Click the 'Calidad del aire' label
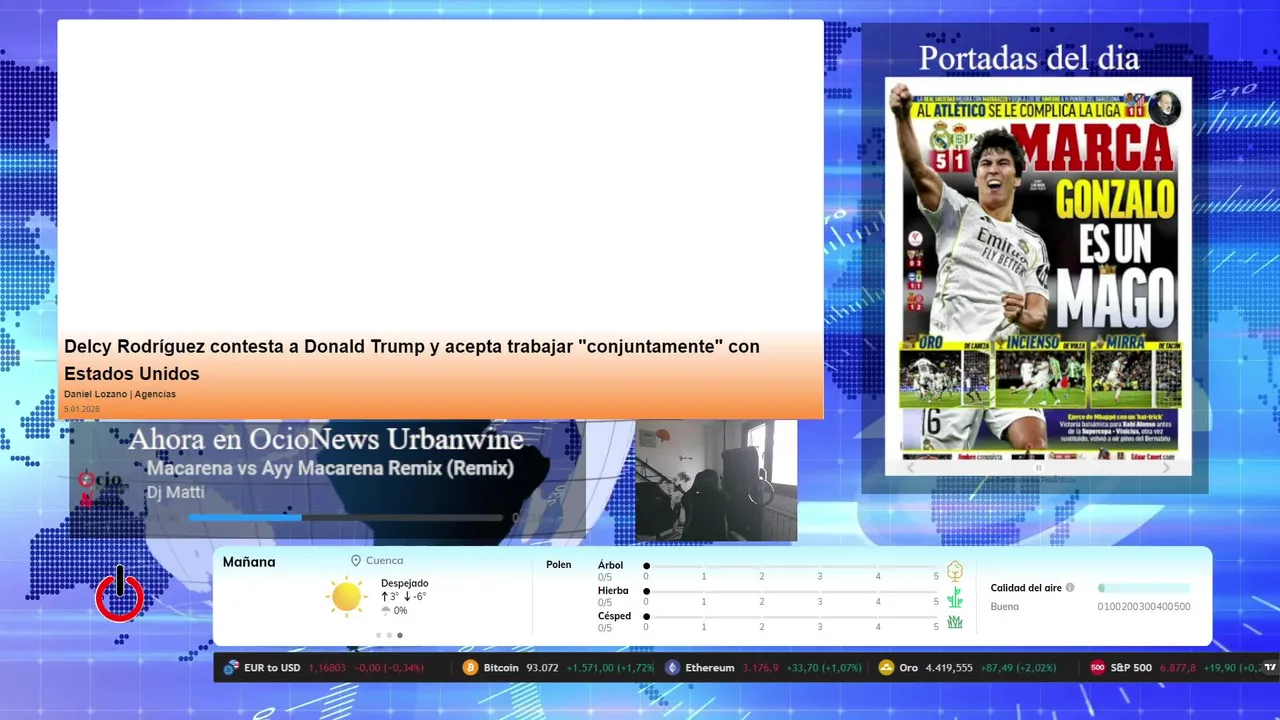The width and height of the screenshot is (1280, 720). tap(1026, 588)
